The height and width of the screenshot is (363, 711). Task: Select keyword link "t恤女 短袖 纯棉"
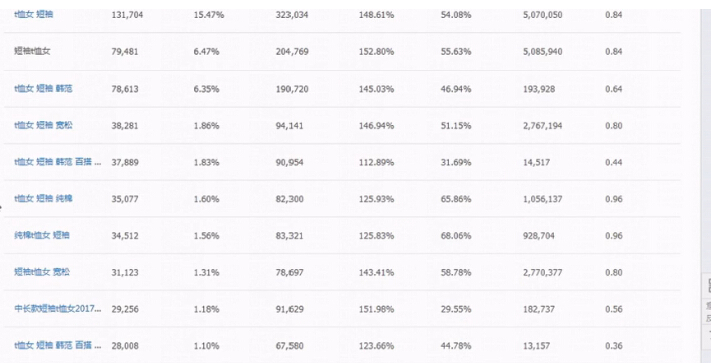[43, 198]
